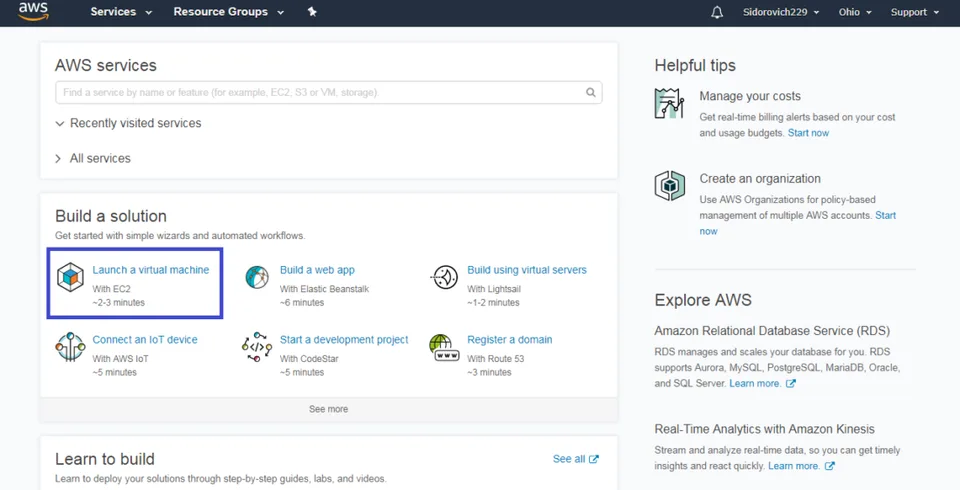Open Build a web app link
This screenshot has height=490, width=960.
point(317,270)
